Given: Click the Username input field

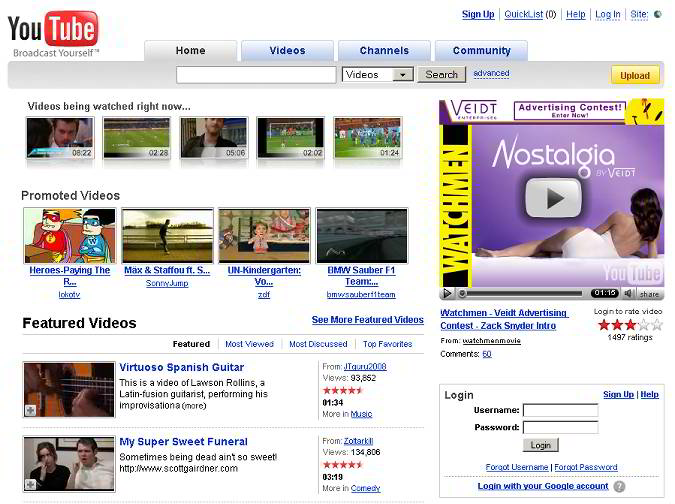Looking at the screenshot, I should (560, 410).
